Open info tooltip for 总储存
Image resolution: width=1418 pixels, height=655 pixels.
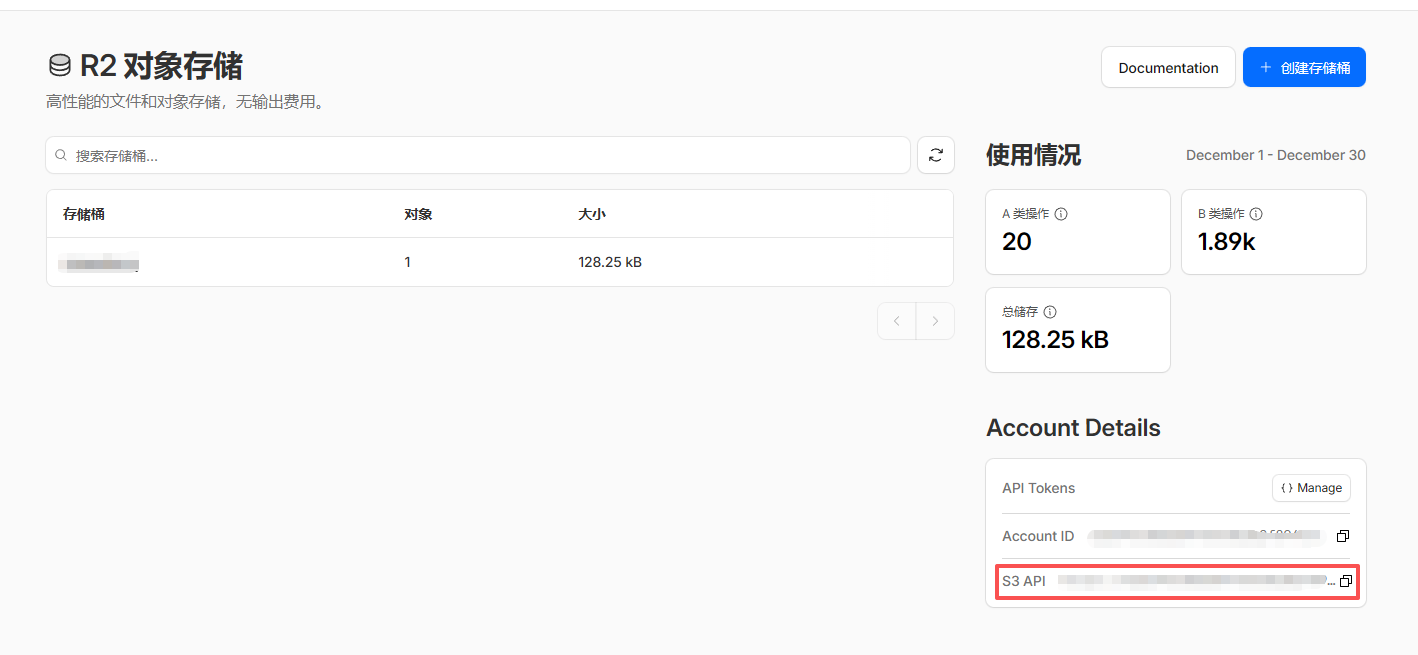(1050, 312)
